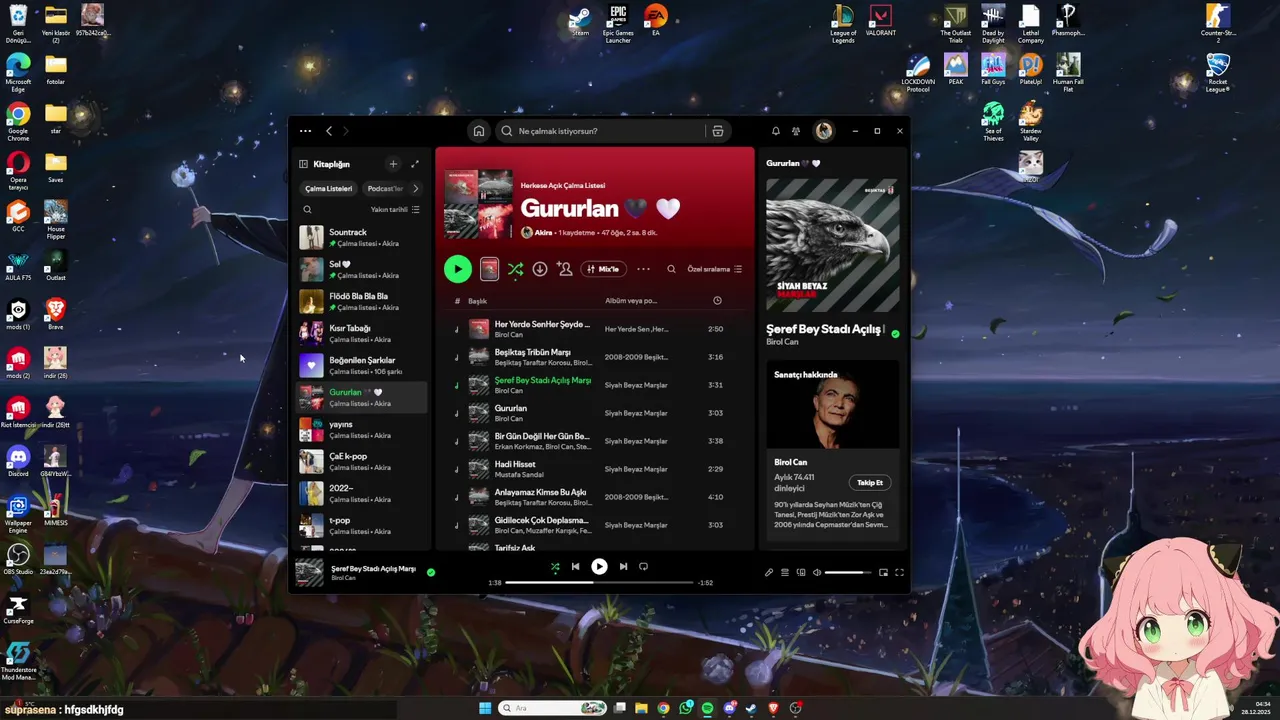Toggle the repeat button in the player
The height and width of the screenshot is (720, 1280).
coord(643,566)
